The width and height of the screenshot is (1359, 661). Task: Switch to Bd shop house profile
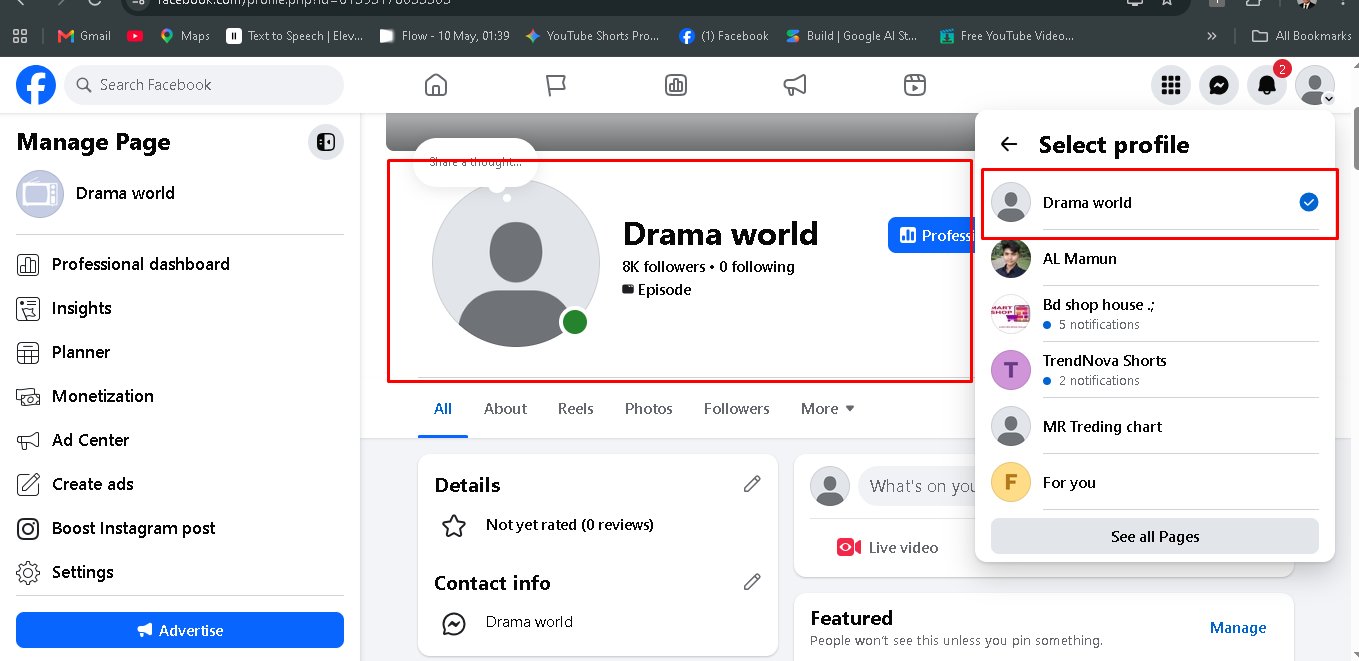[x=1155, y=314]
